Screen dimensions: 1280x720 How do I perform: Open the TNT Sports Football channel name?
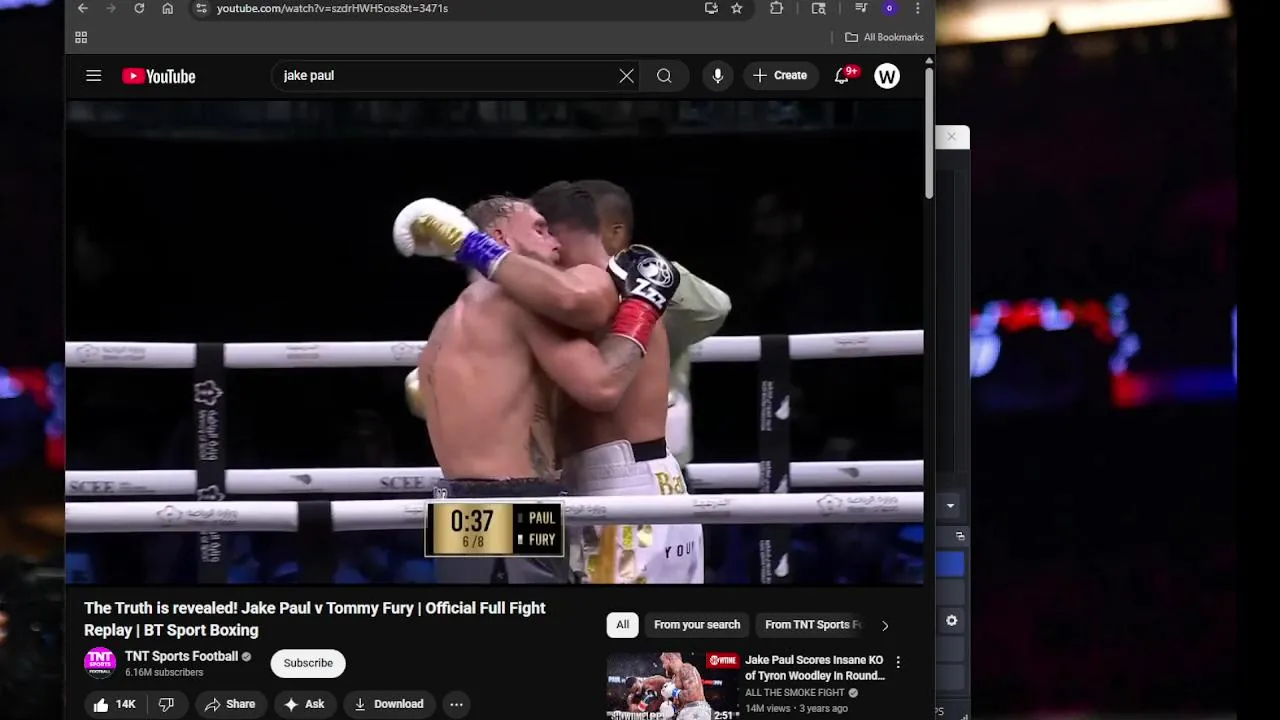click(181, 656)
